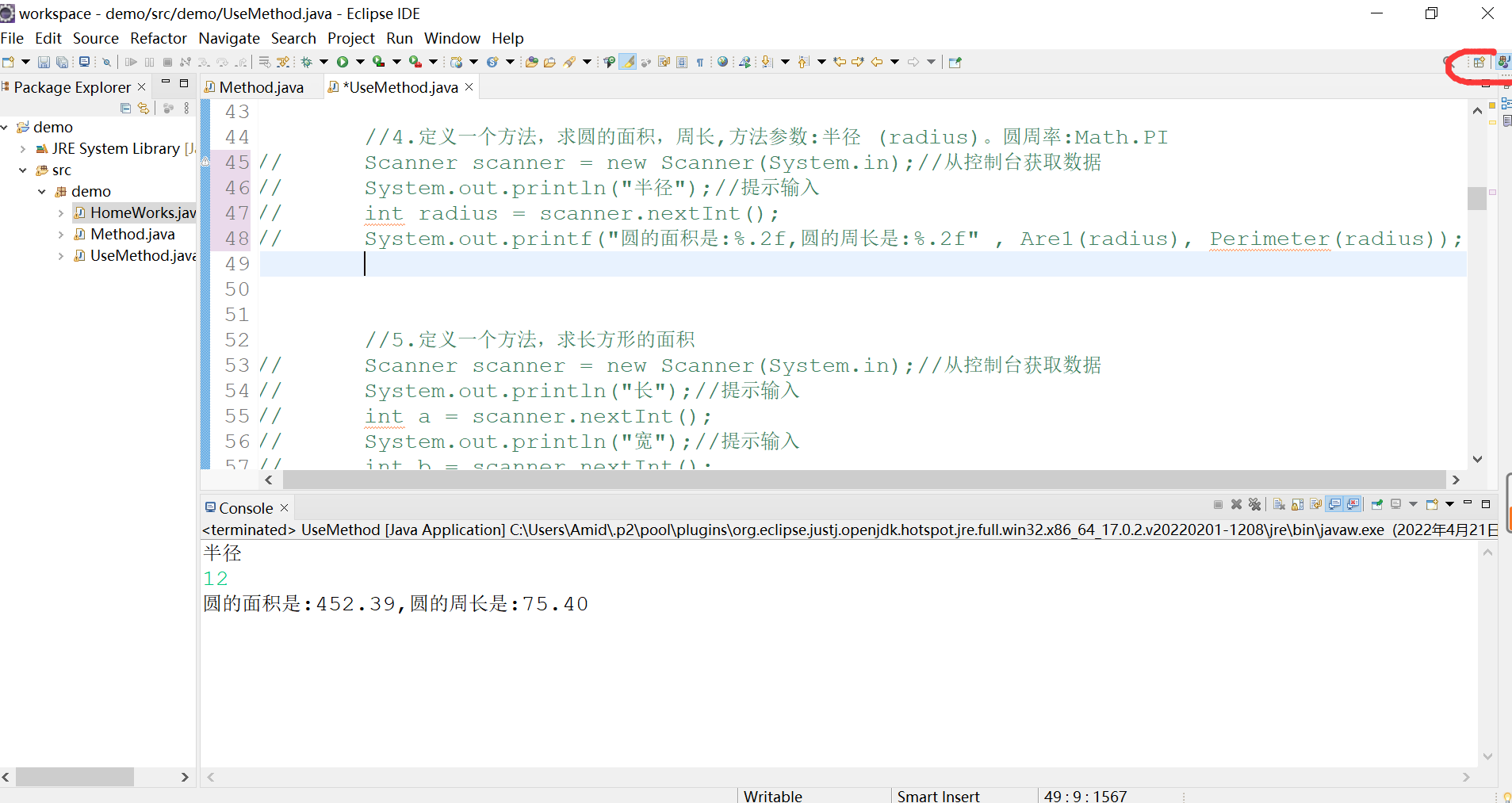The width and height of the screenshot is (1512, 803).
Task: Go to Last Edit Location
Action: click(x=839, y=62)
